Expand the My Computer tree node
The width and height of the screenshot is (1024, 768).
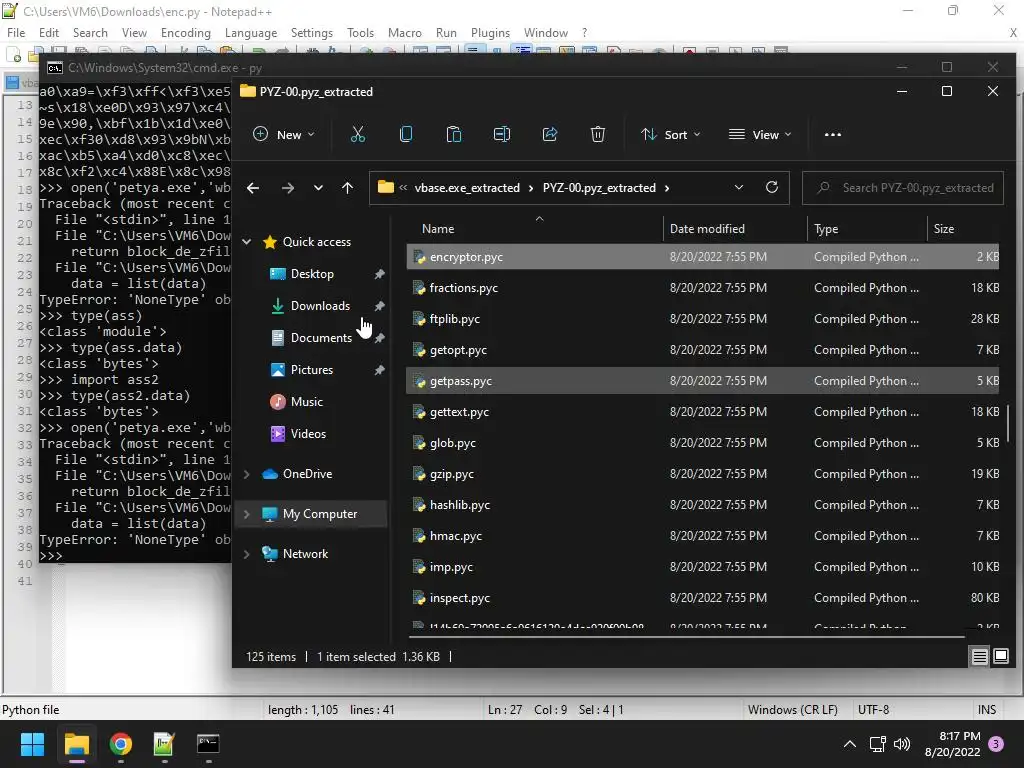247,514
